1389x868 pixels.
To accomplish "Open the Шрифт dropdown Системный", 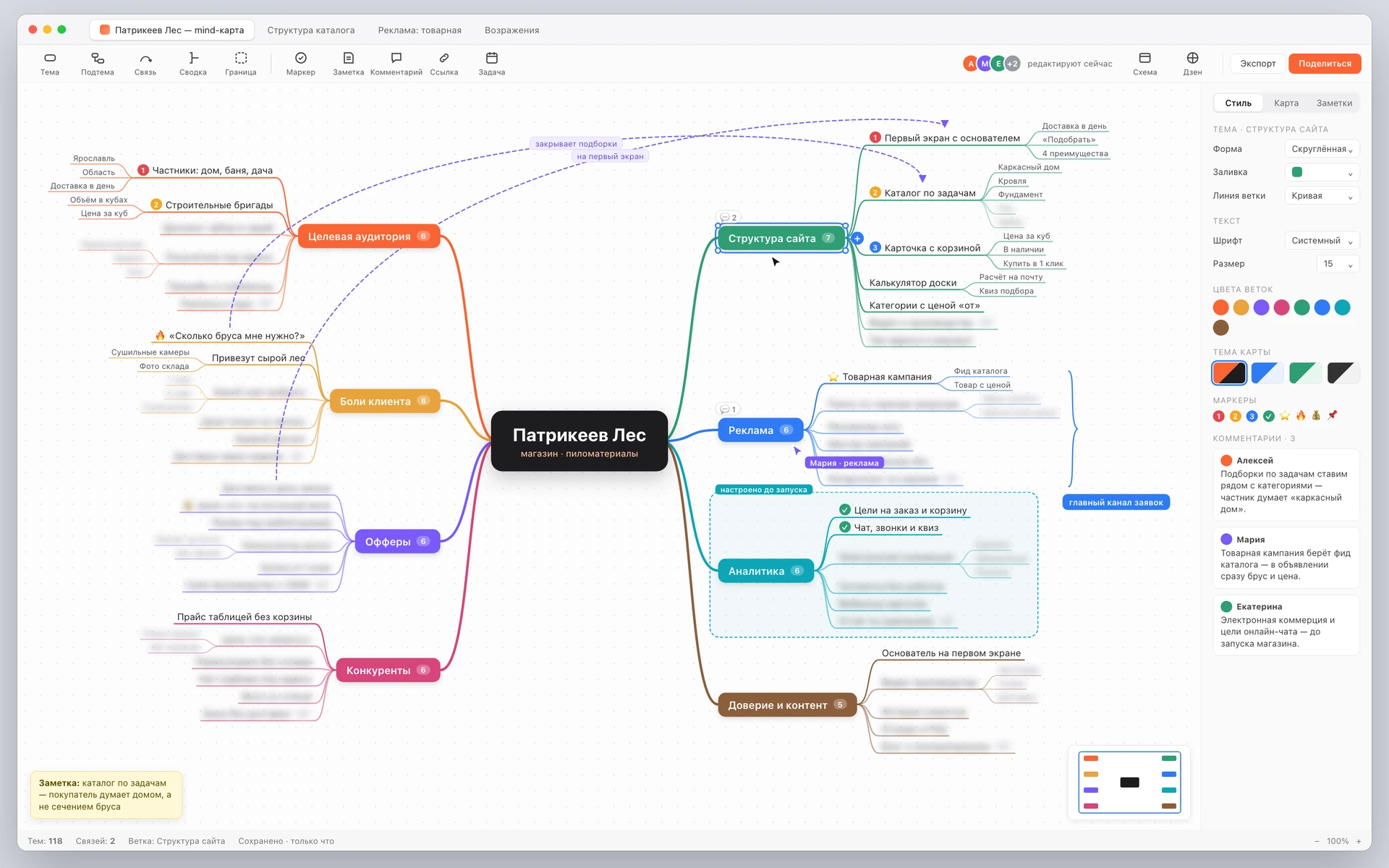I will click(1322, 241).
